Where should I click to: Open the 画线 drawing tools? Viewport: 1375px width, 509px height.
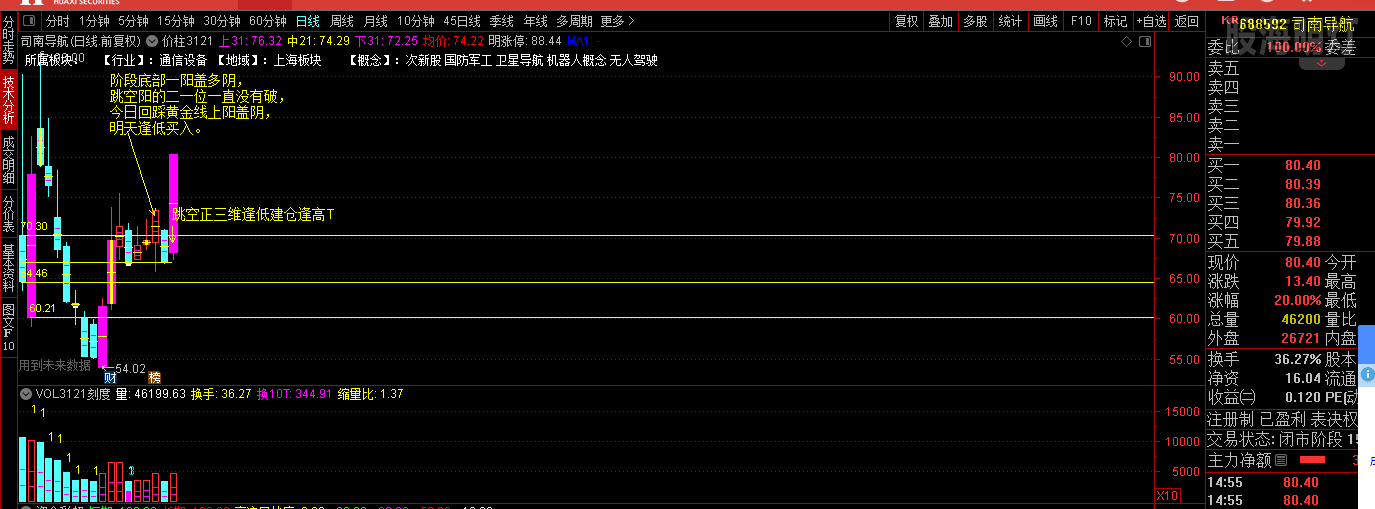1046,21
